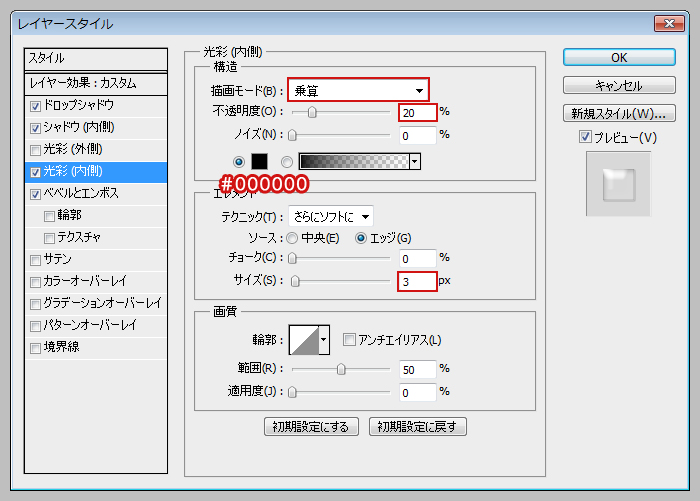Click the 範囲 value field showing 50
700x501 pixels.
click(x=417, y=370)
